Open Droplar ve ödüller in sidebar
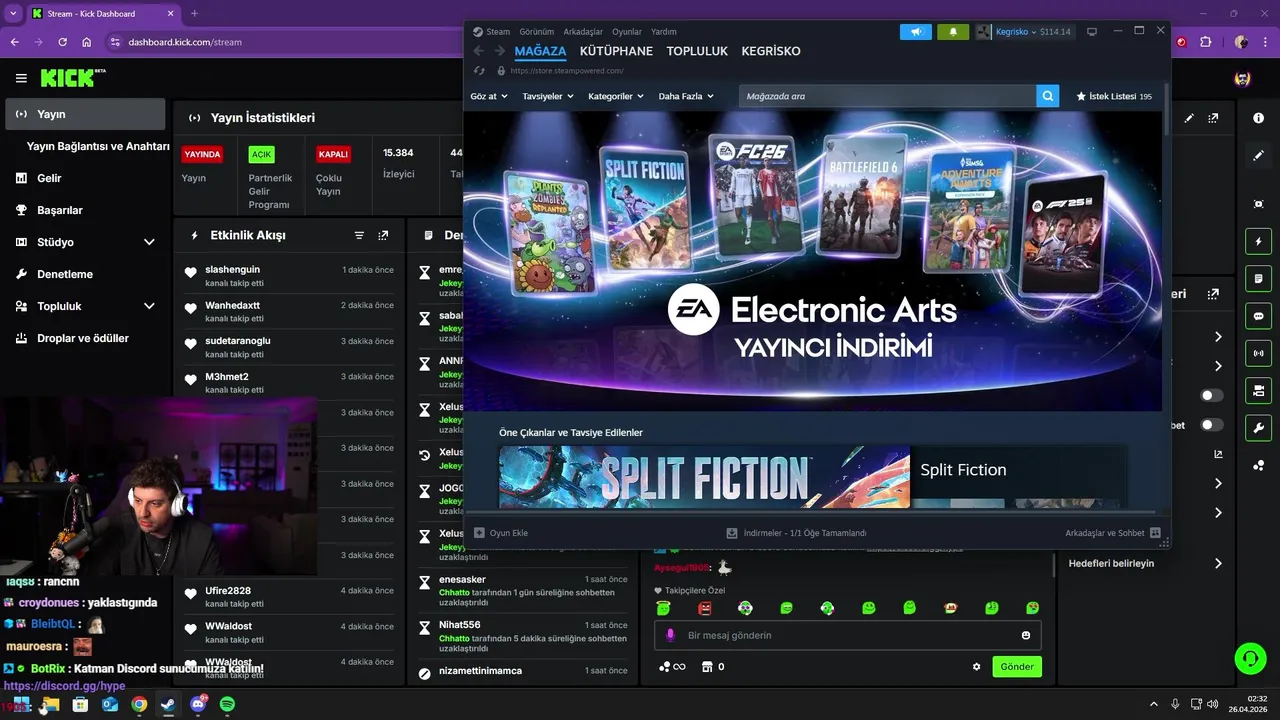Viewport: 1280px width, 720px height. click(x=85, y=338)
